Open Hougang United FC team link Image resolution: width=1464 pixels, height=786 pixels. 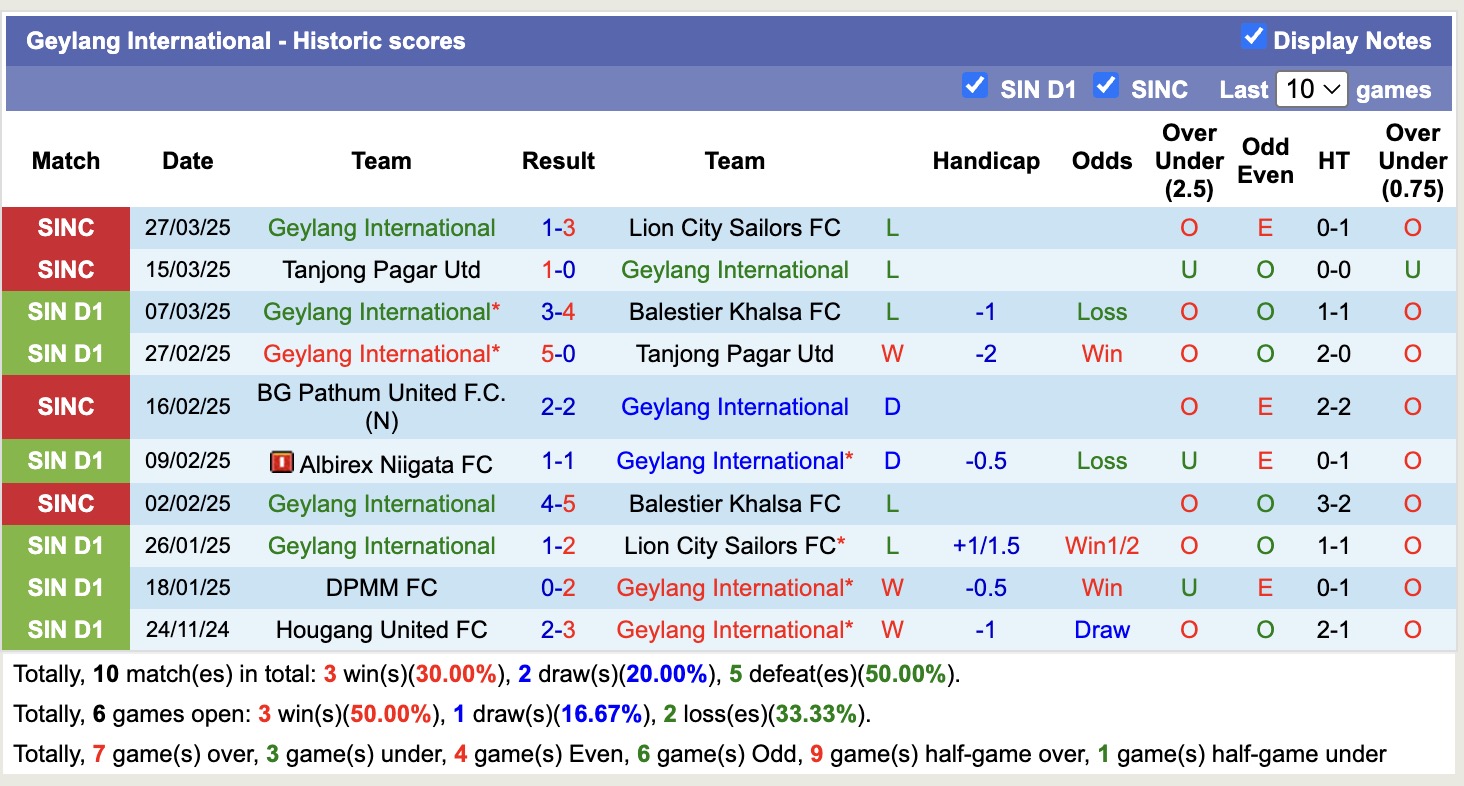pos(381,630)
